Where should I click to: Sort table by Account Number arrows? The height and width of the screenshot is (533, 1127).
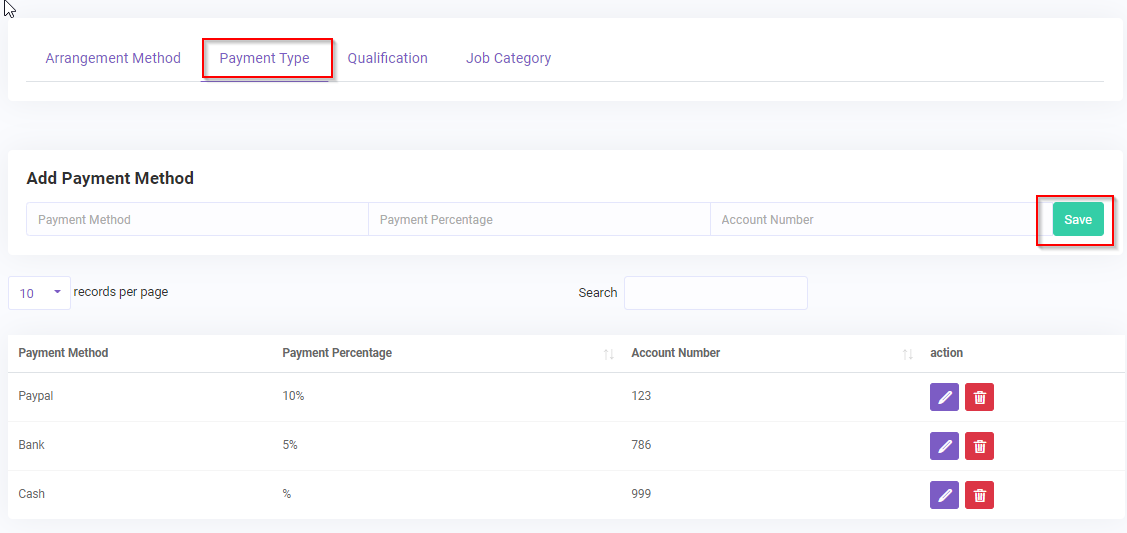pos(907,354)
